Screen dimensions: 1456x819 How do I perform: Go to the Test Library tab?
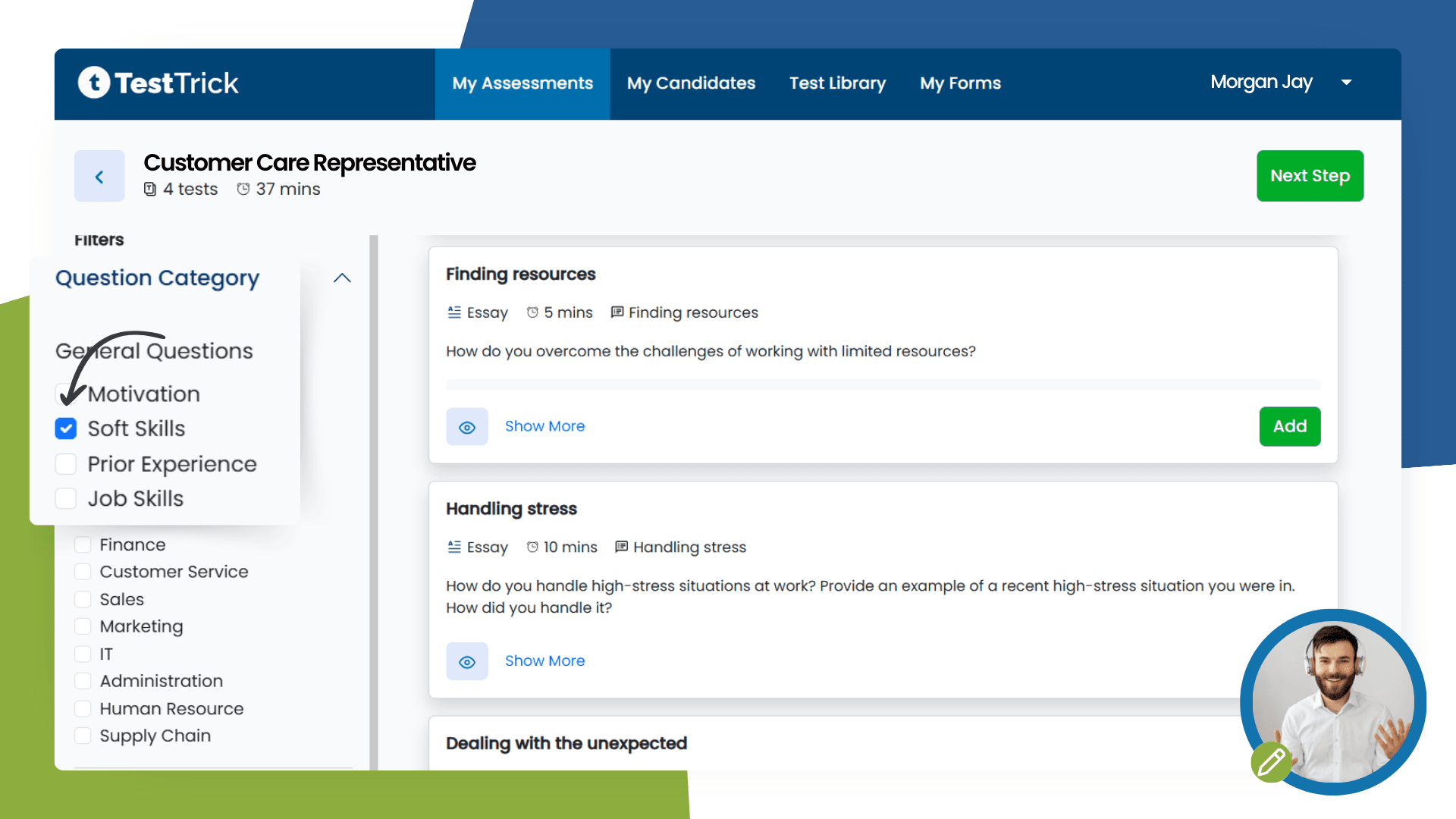(x=837, y=83)
